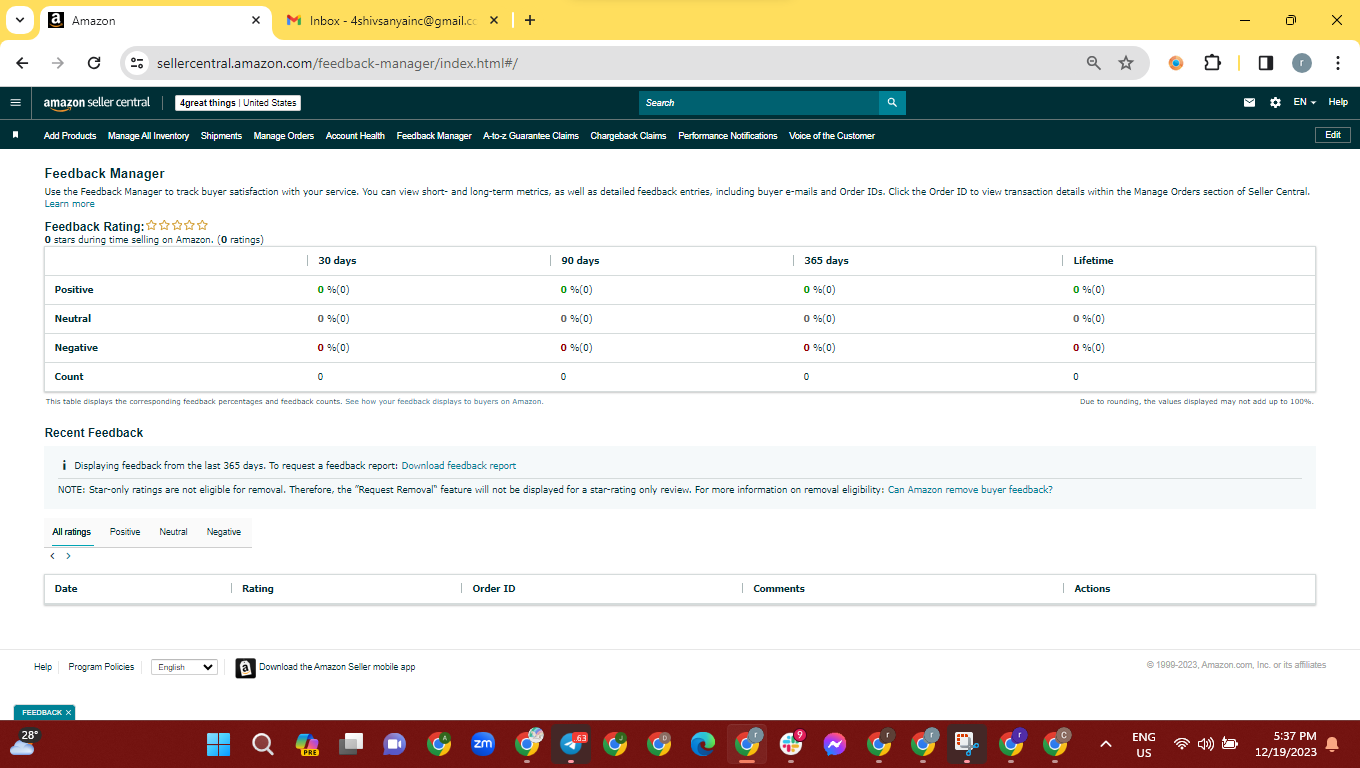This screenshot has width=1360, height=768.
Task: Open Chargeback Claims
Action: [628, 136]
